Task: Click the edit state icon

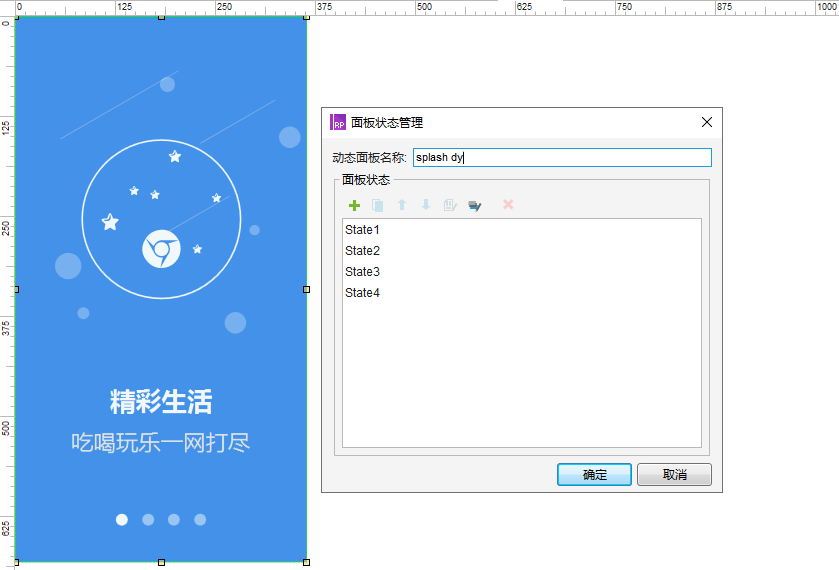Action: pyautogui.click(x=450, y=205)
